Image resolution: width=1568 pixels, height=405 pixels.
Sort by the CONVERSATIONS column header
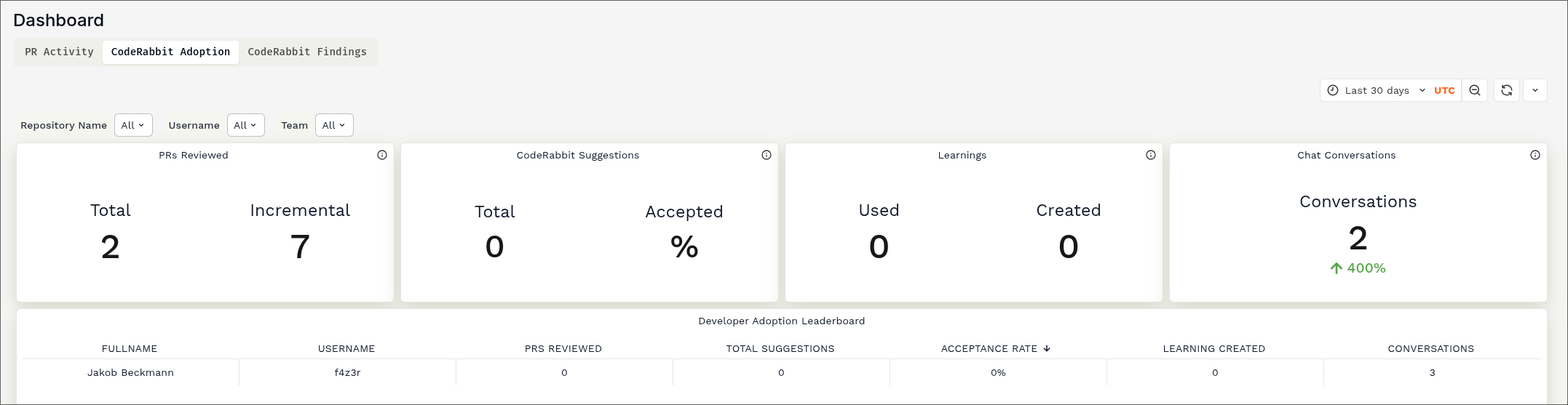point(1431,349)
